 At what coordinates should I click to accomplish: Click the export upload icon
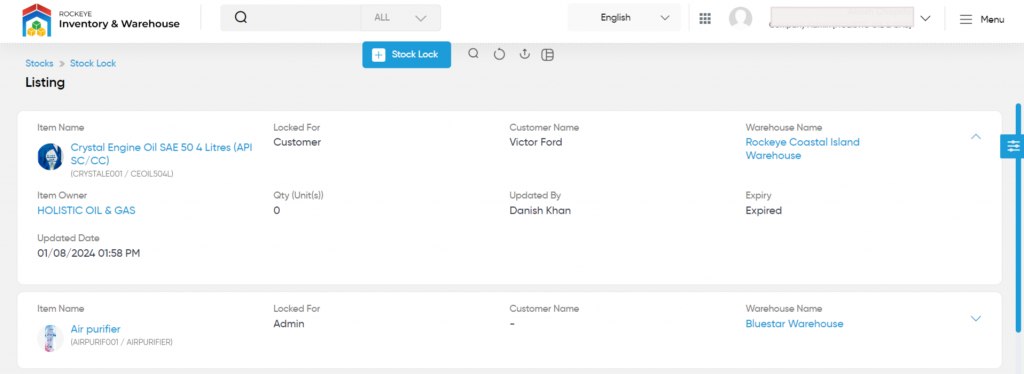(x=524, y=54)
